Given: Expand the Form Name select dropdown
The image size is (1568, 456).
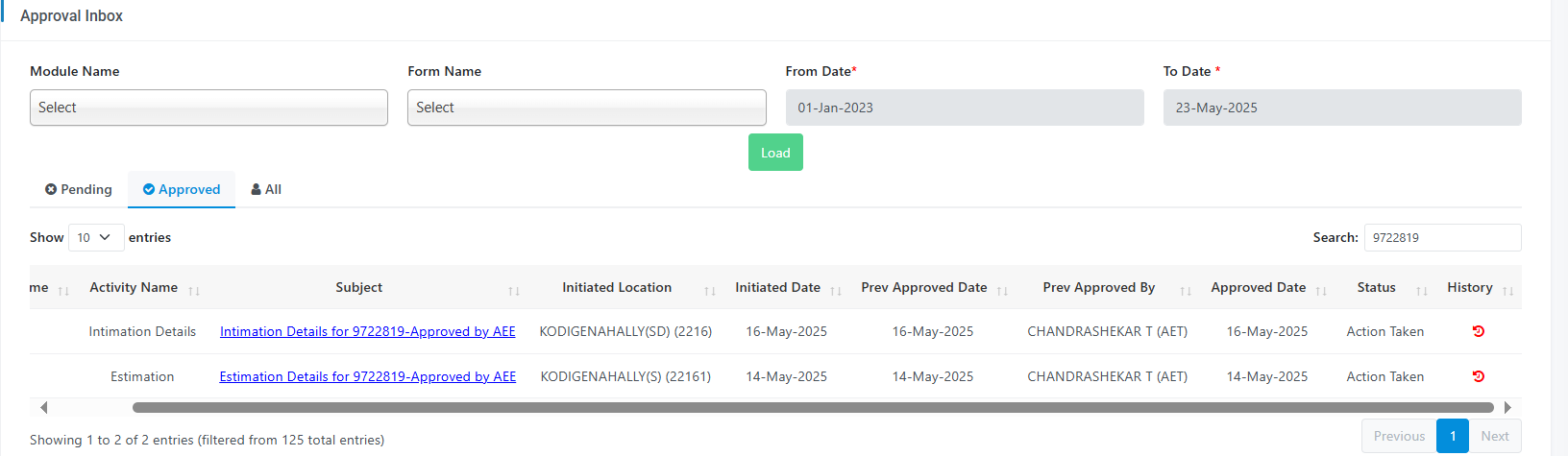Looking at the screenshot, I should pos(587,108).
